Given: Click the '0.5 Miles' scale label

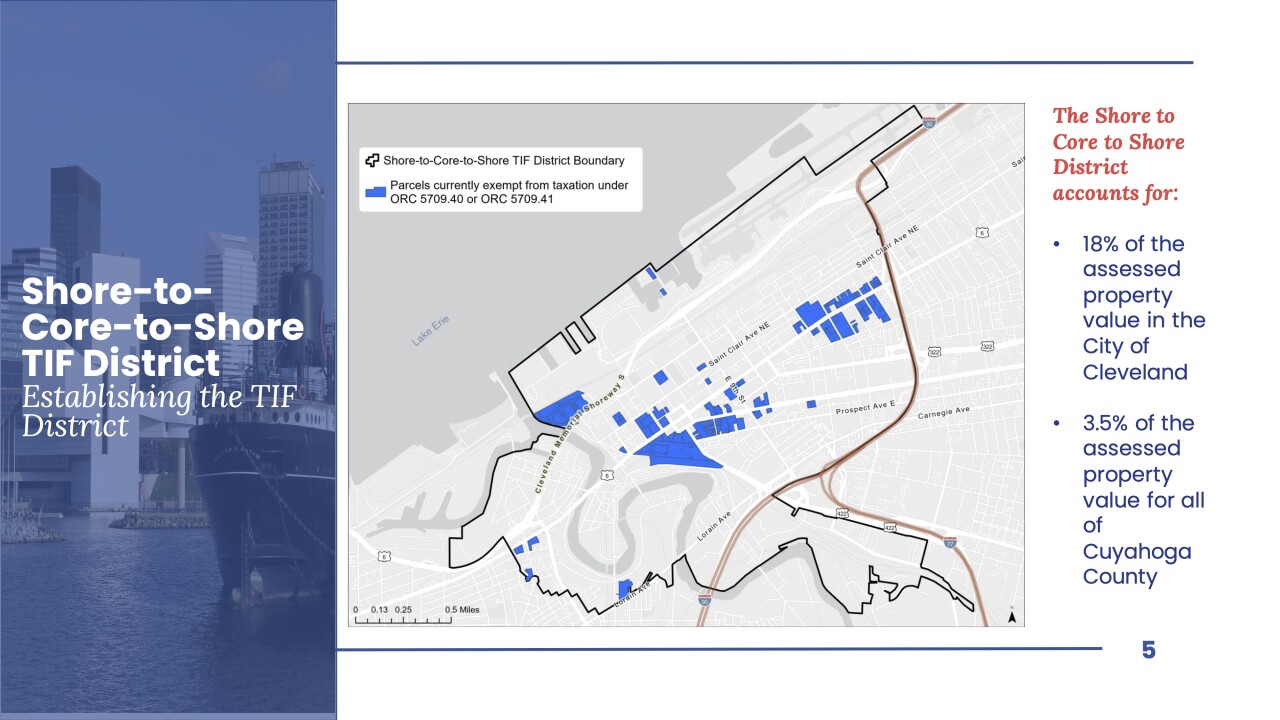Looking at the screenshot, I should (x=463, y=610).
